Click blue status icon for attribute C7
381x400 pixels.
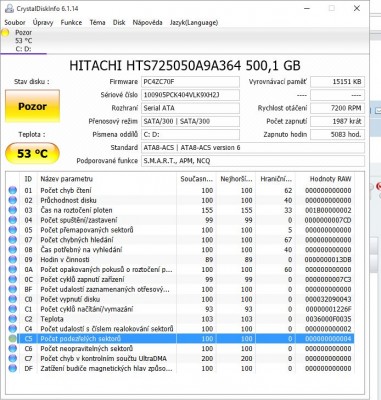(13, 358)
